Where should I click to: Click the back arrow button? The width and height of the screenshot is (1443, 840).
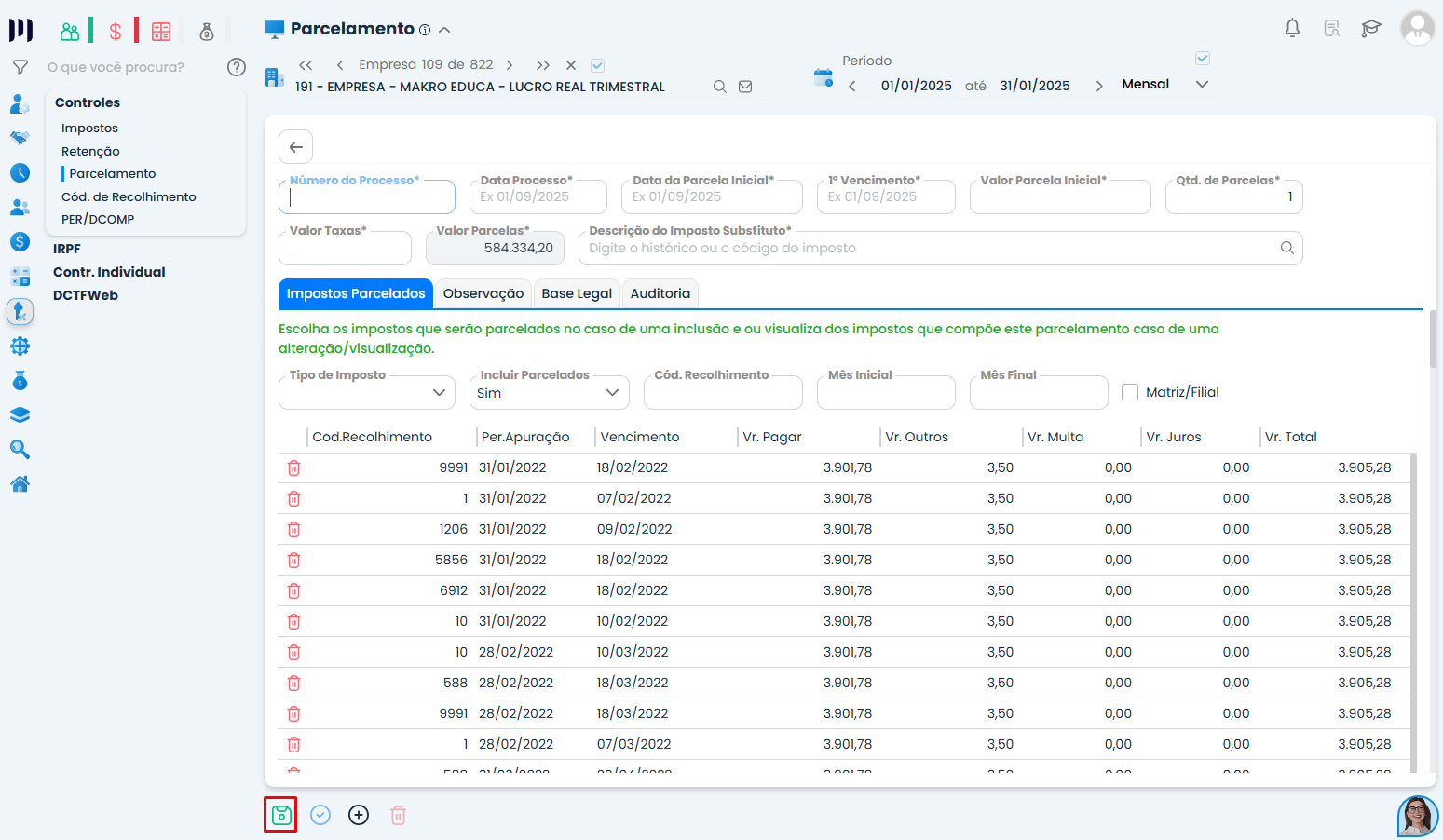pyautogui.click(x=295, y=147)
